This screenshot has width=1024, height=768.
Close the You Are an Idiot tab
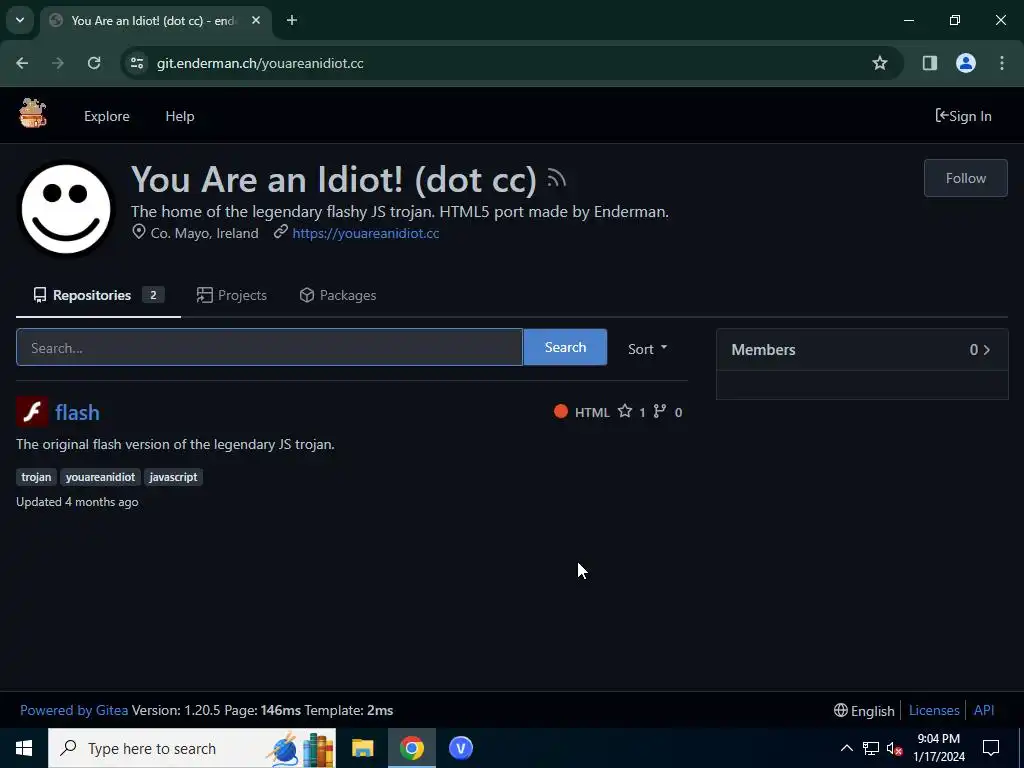pyautogui.click(x=256, y=20)
